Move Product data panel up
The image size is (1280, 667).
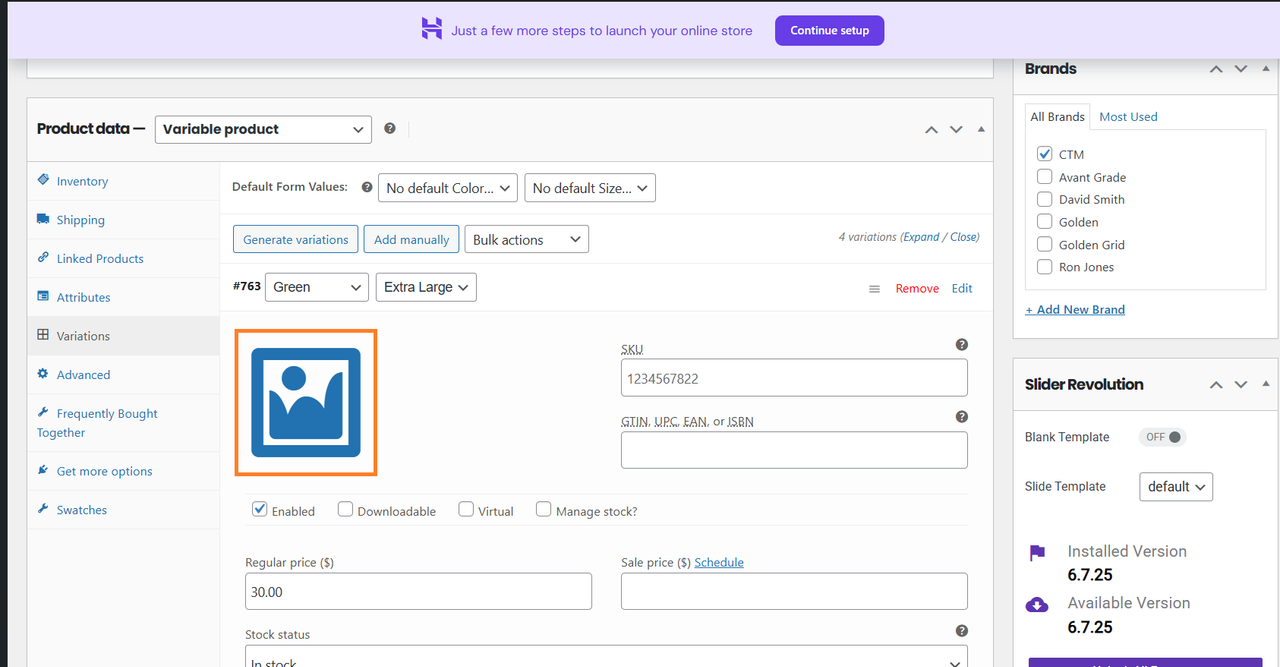[931, 130]
